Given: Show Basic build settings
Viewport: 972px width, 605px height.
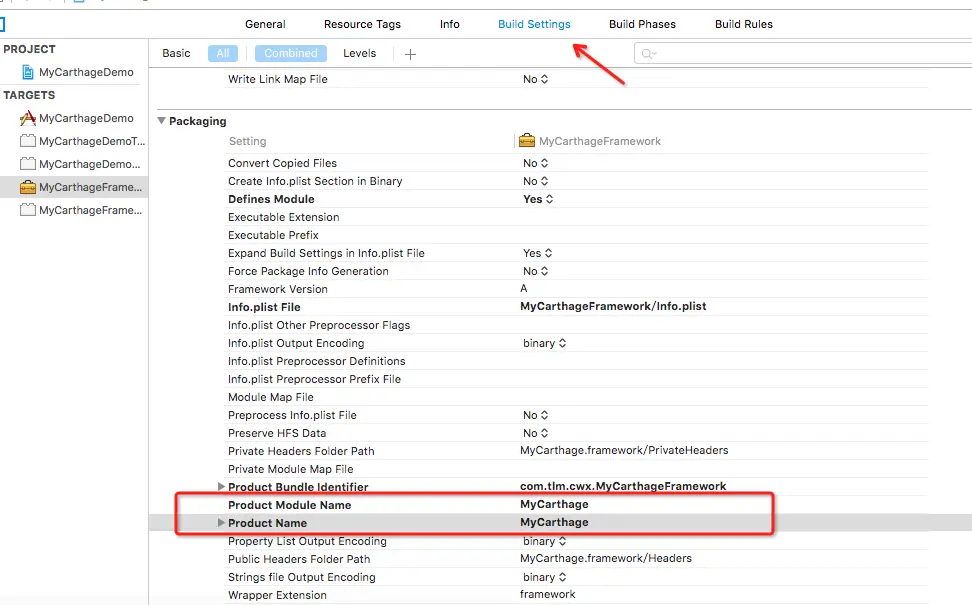Looking at the screenshot, I should point(176,53).
